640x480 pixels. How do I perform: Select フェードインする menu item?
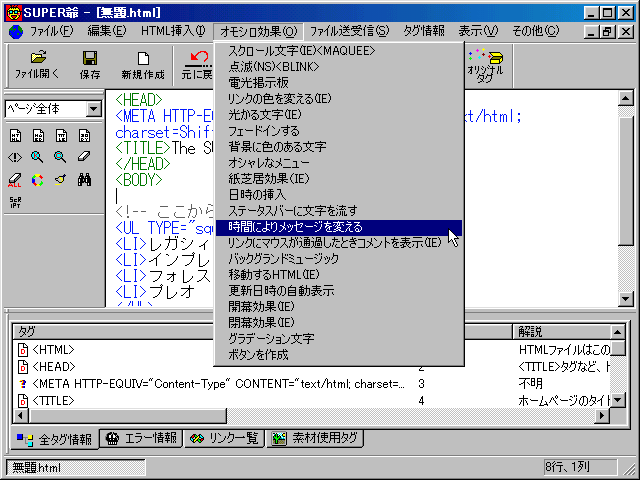339,131
